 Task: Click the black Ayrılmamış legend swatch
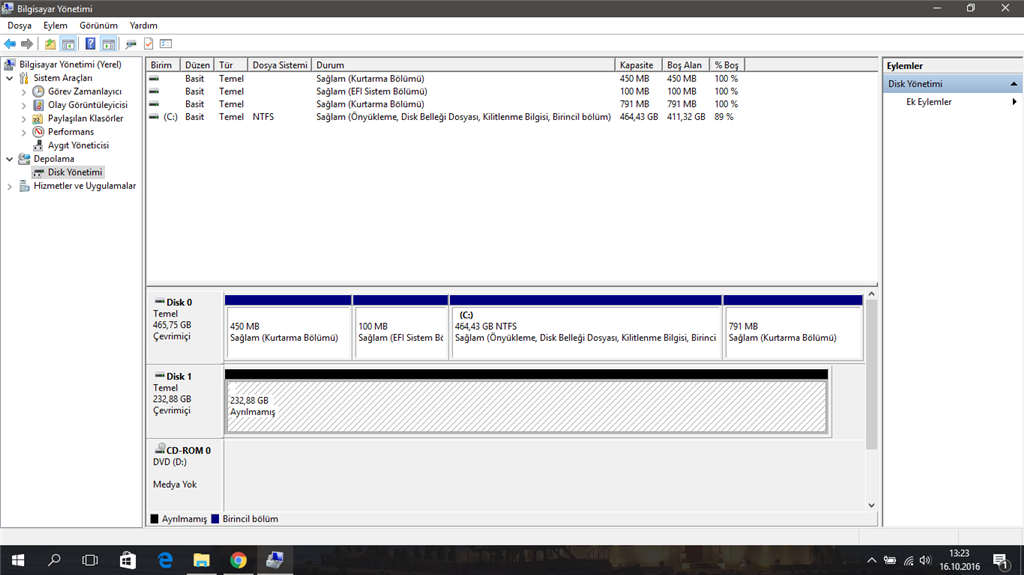click(x=155, y=519)
